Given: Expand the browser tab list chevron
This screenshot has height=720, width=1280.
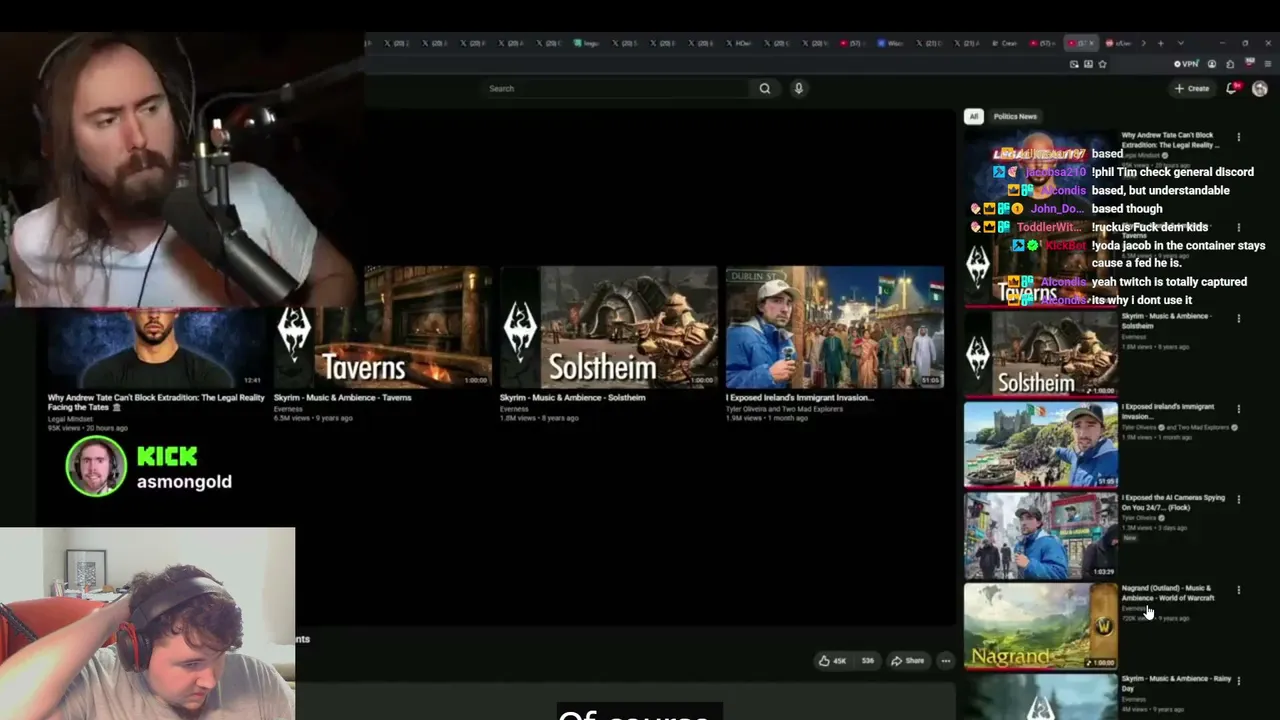Looking at the screenshot, I should 1181,43.
